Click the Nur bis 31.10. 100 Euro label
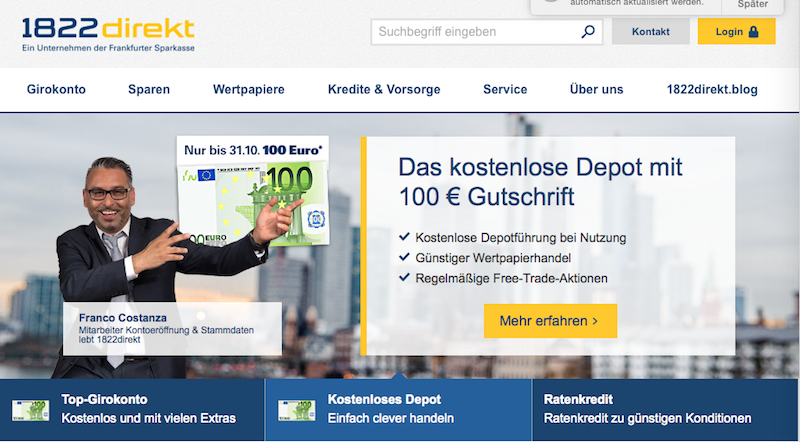The width and height of the screenshot is (800, 442). (253, 150)
